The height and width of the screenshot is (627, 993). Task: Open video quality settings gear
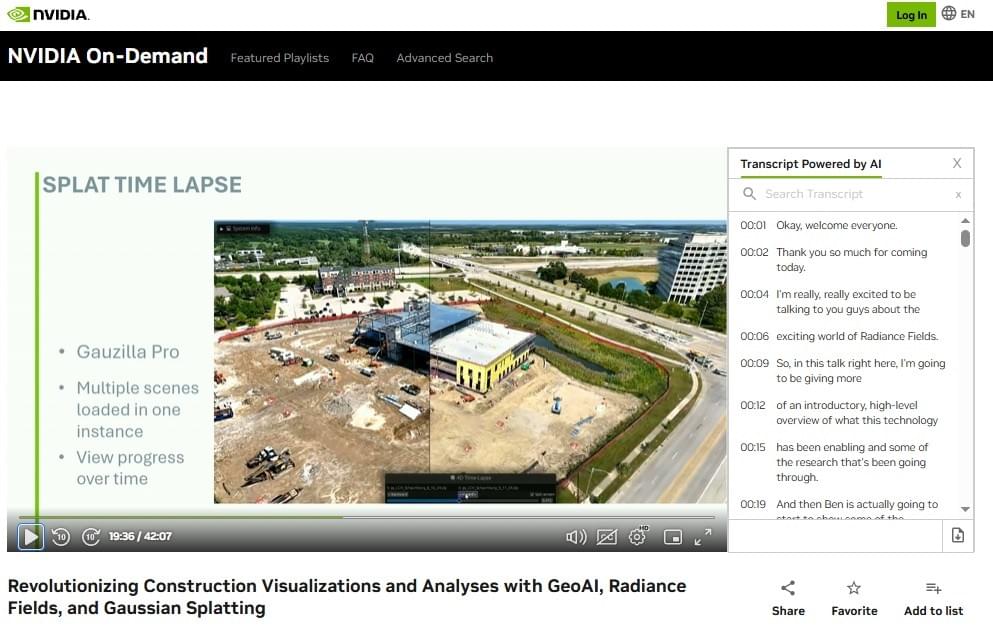[638, 536]
